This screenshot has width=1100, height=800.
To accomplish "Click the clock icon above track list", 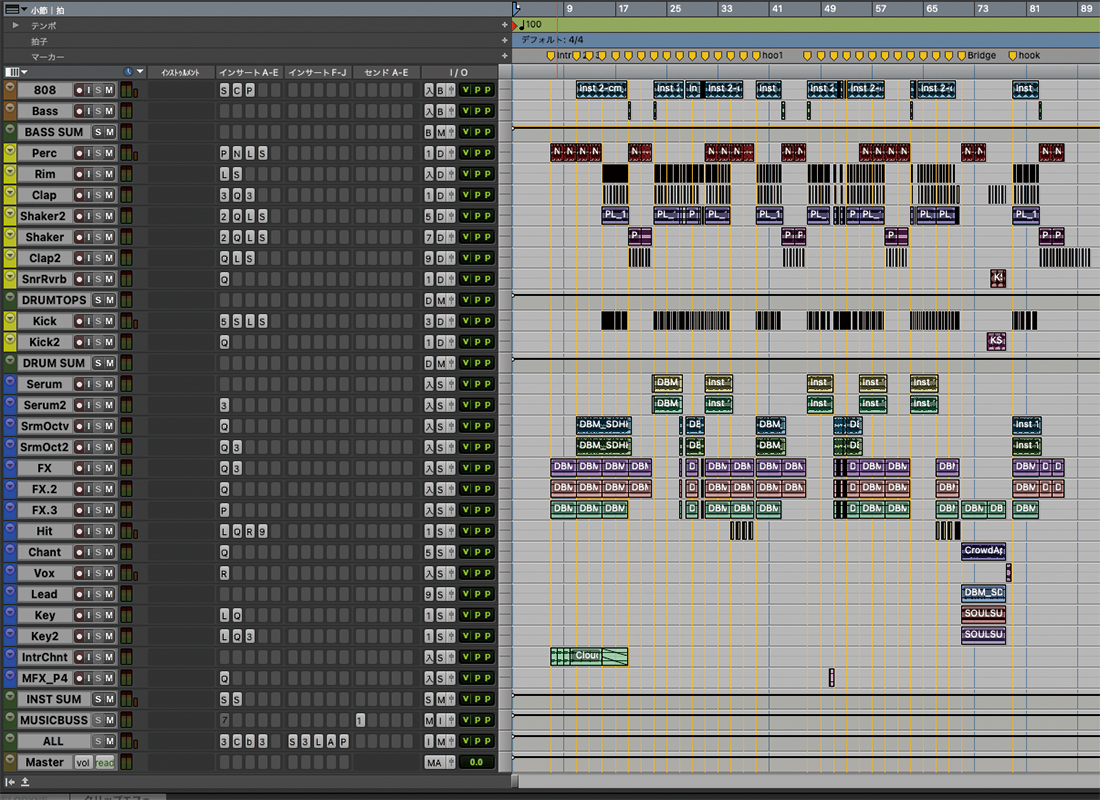I will coord(128,72).
